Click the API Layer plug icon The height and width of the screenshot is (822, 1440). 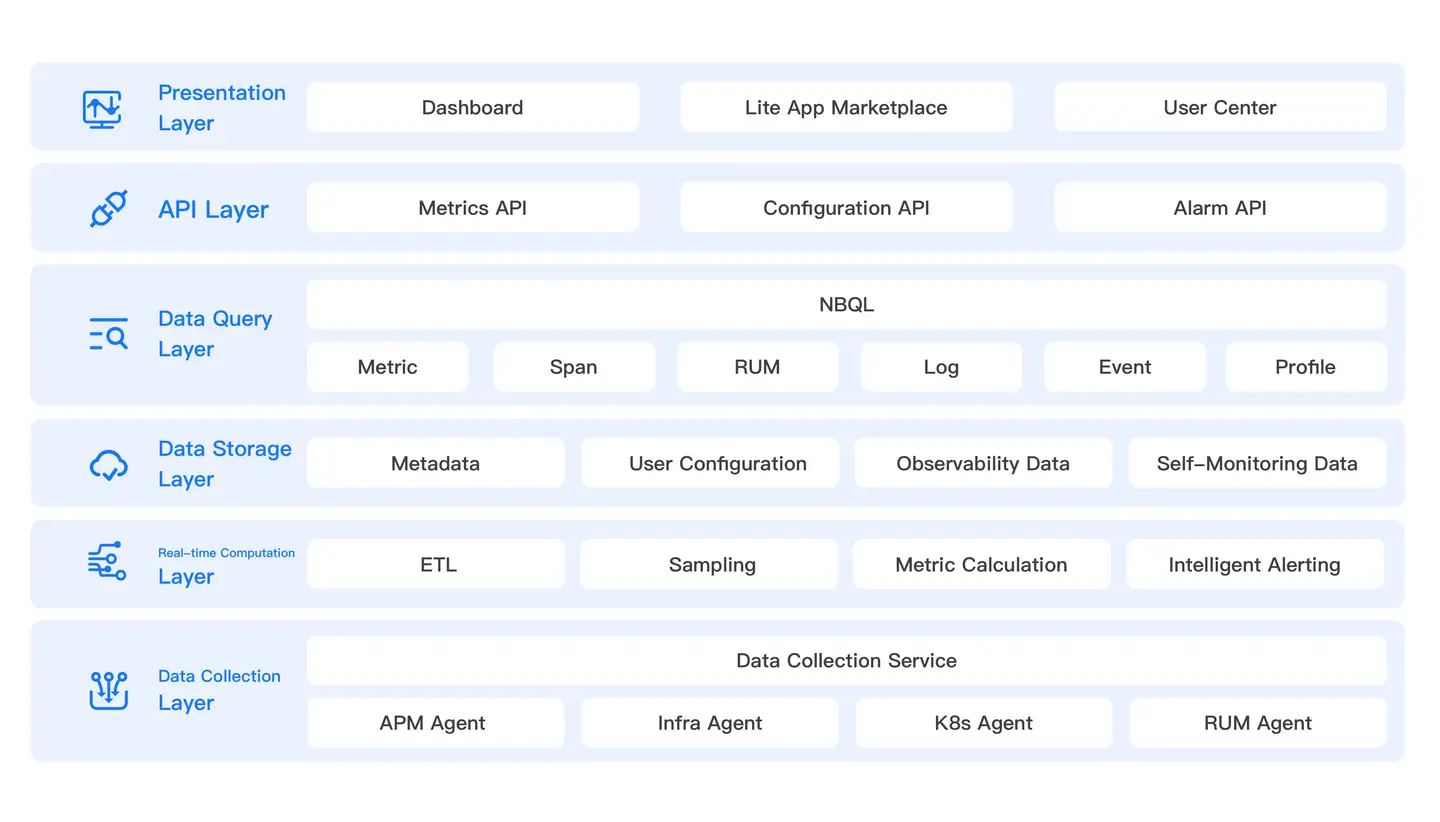point(108,208)
